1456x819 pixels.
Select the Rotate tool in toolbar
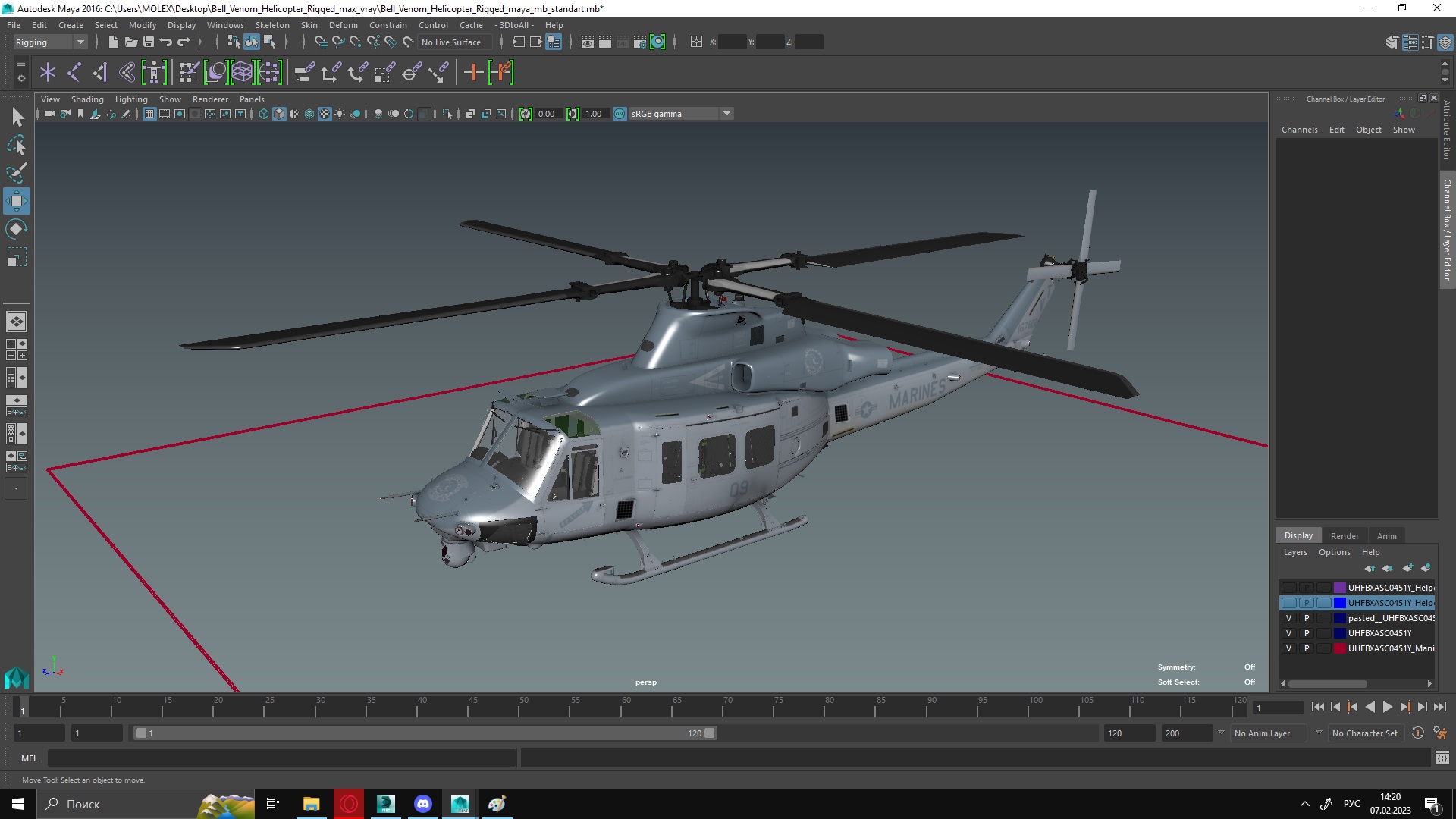coord(17,229)
